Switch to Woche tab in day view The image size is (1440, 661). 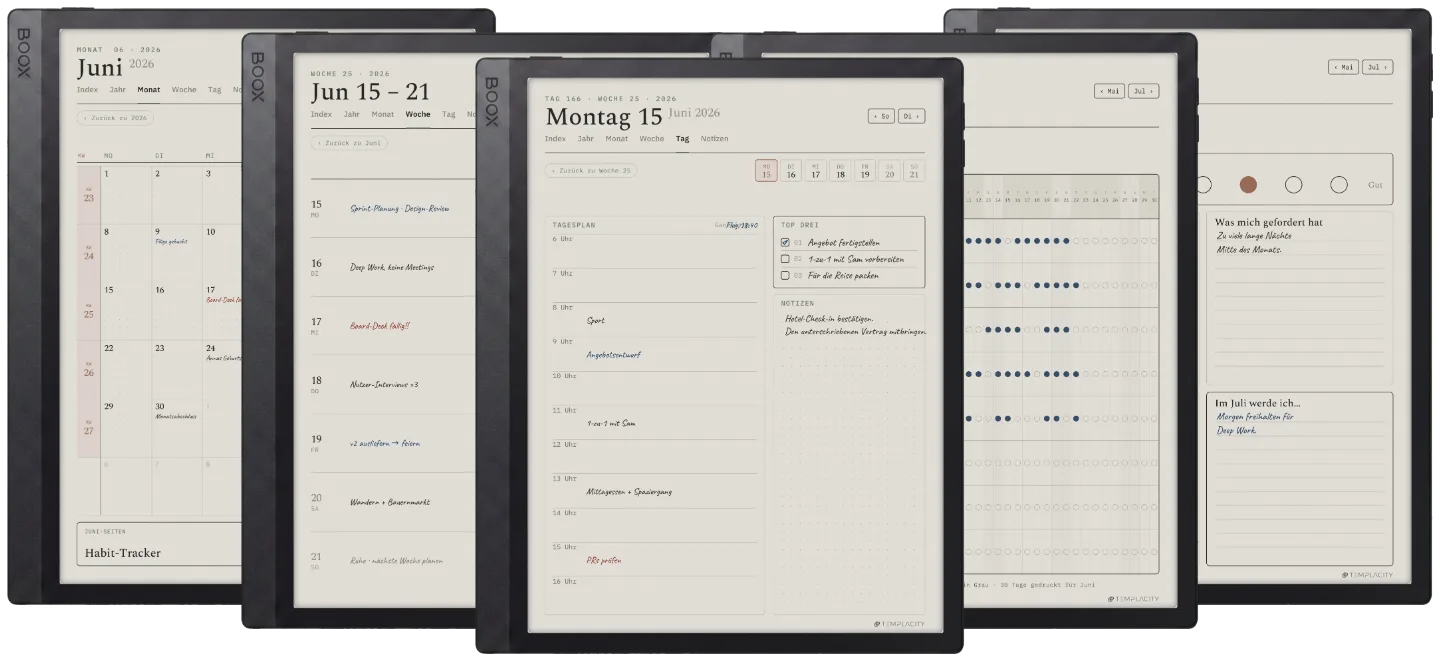click(651, 139)
